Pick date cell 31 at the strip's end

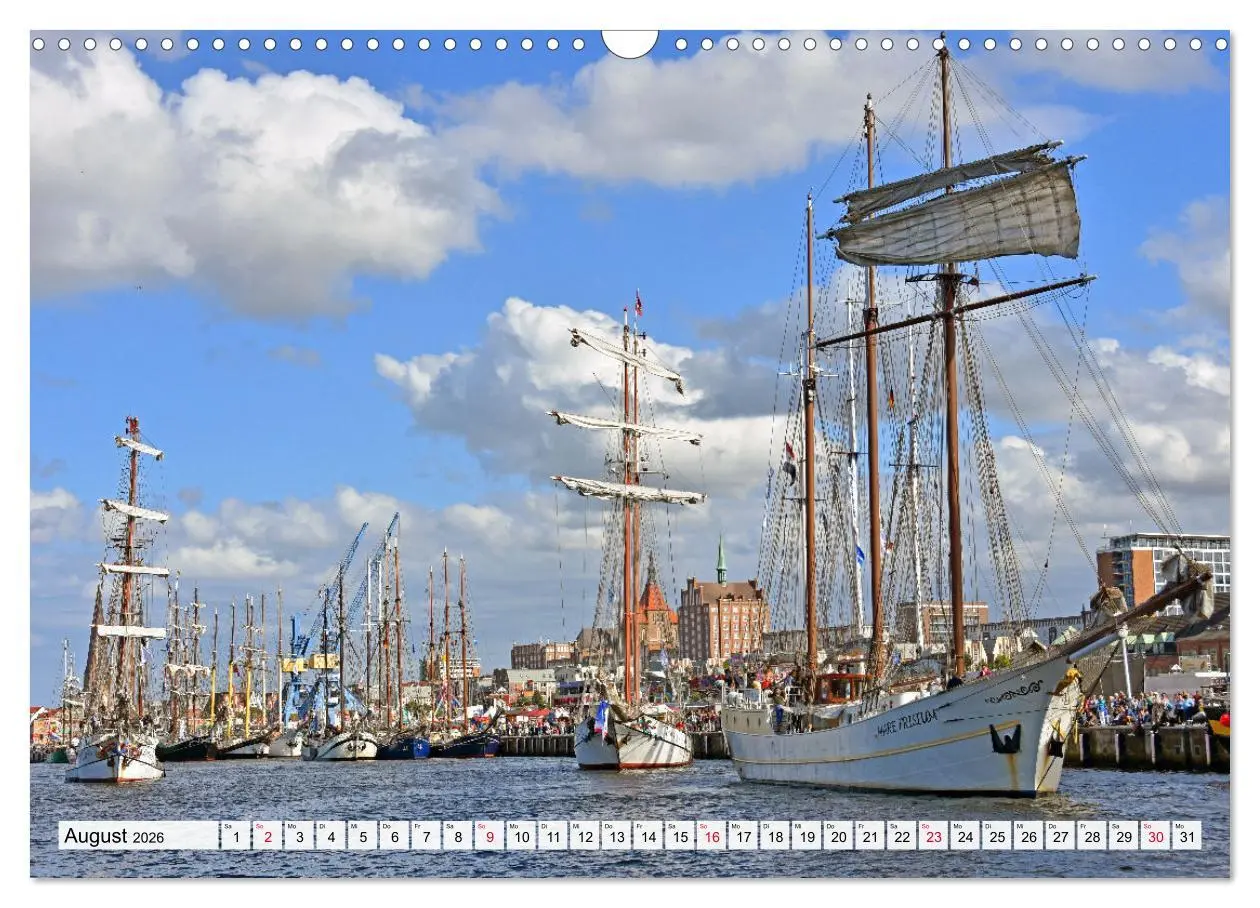[x=1187, y=836]
